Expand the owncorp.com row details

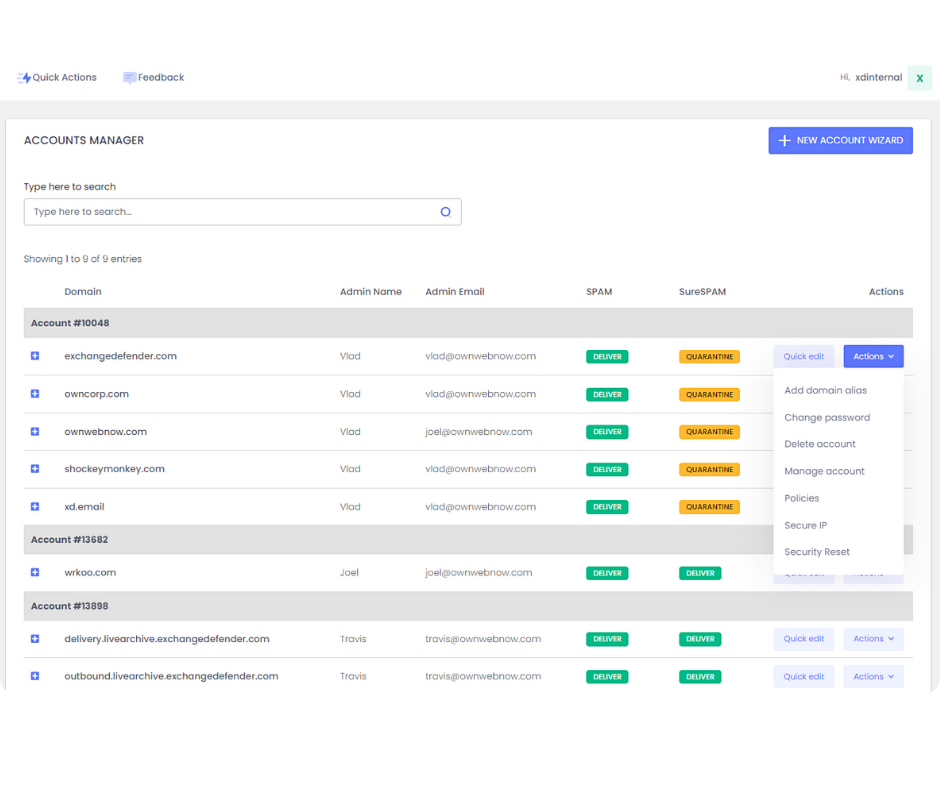pos(35,394)
